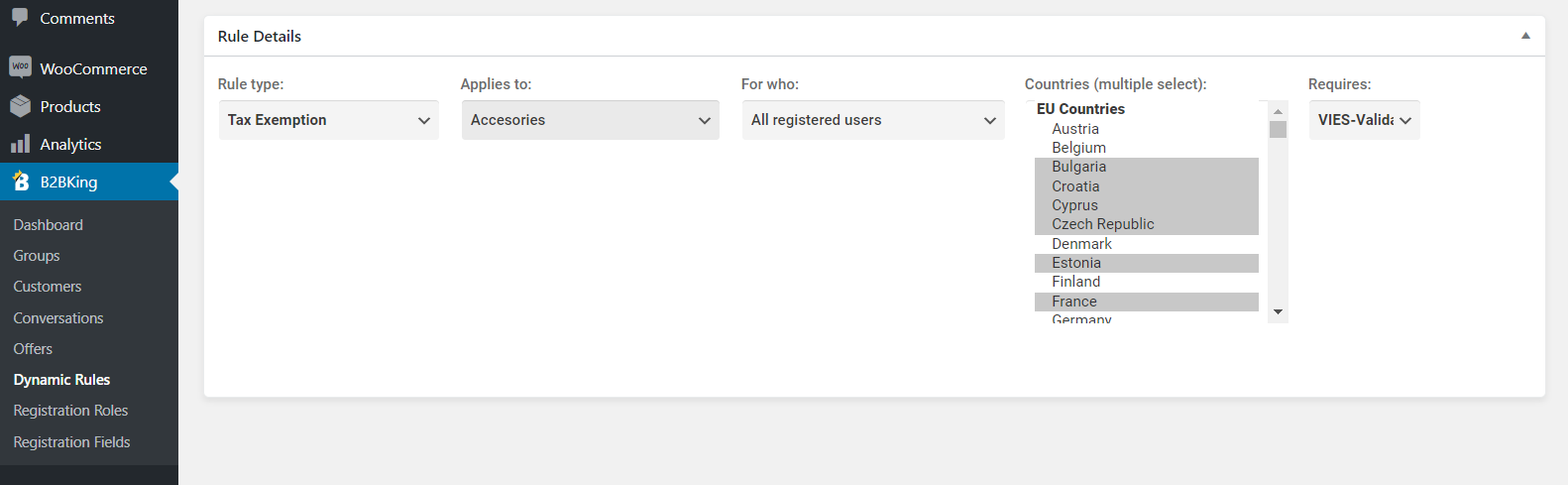Click the countries list scroll up arrow
This screenshot has height=485, width=1568.
click(x=1278, y=110)
